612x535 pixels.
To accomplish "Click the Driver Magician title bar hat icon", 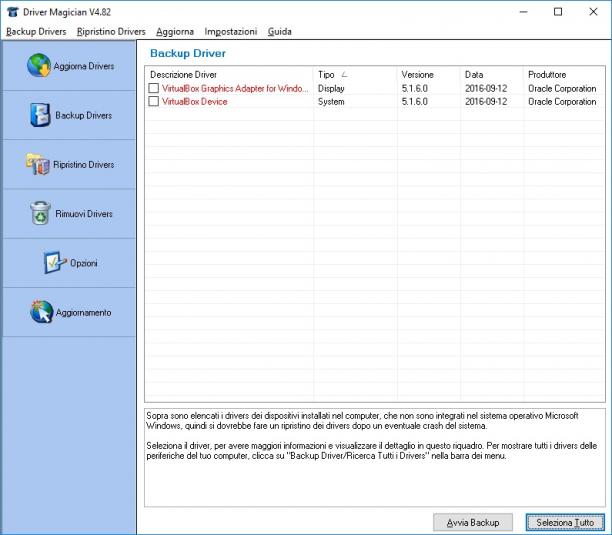I will 12,12.
